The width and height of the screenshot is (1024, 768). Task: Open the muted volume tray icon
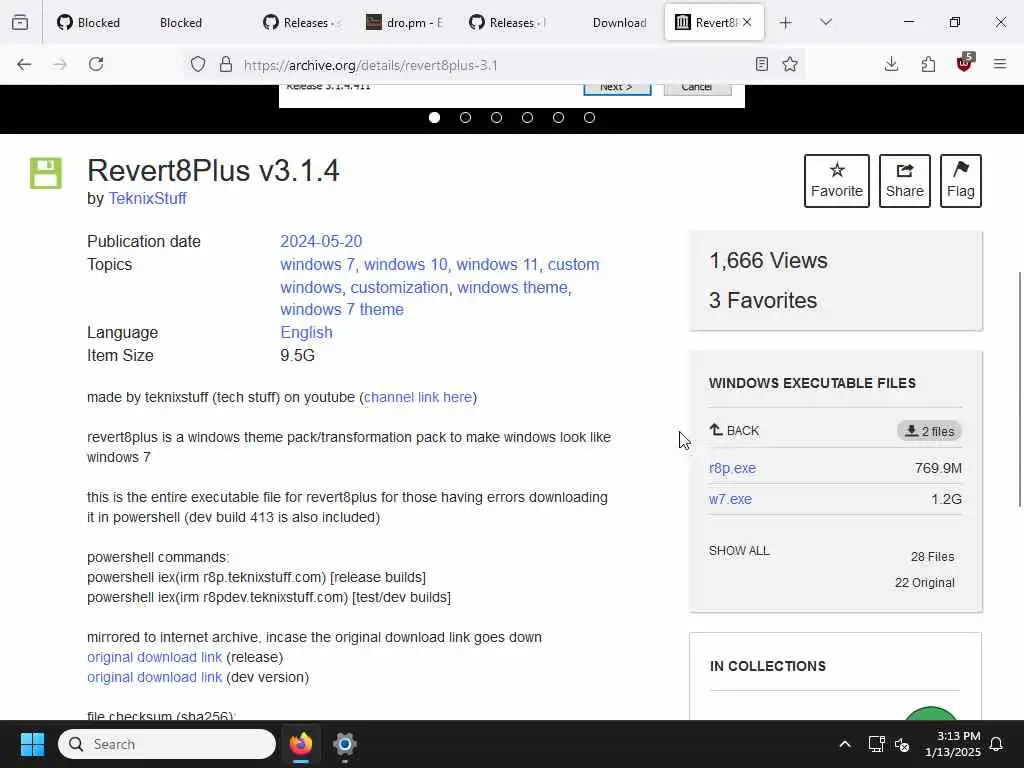(902, 744)
